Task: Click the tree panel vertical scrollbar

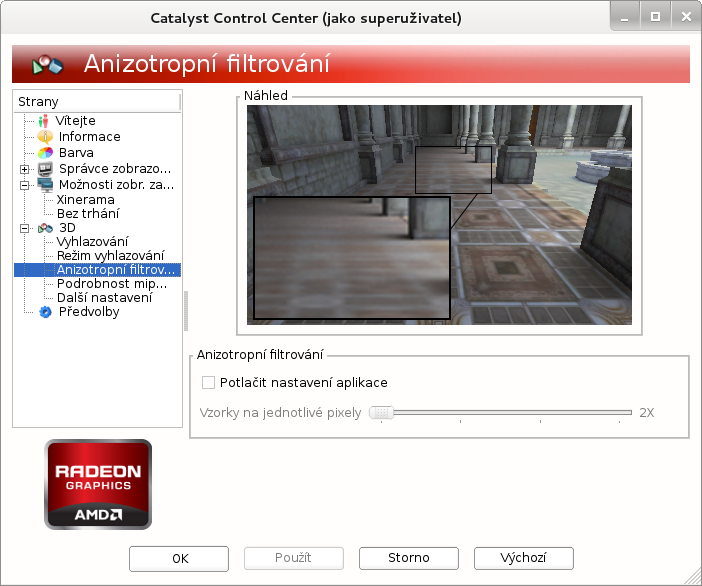Action: (186, 311)
